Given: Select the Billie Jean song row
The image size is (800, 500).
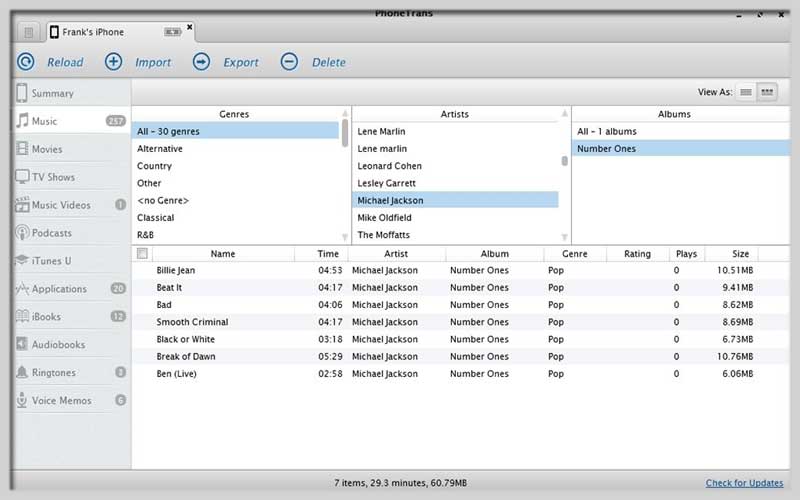Looking at the screenshot, I should [x=460, y=270].
